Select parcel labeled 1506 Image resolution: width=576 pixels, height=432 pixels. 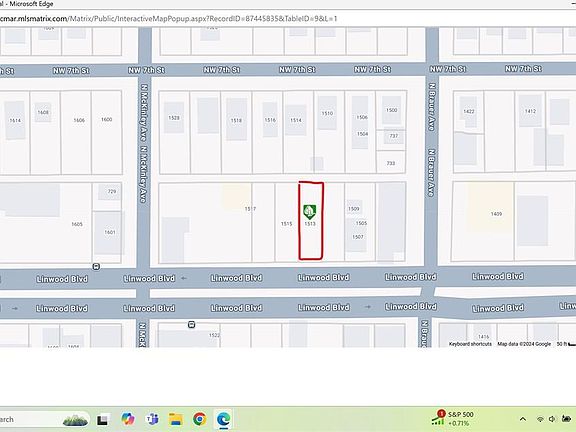click(x=362, y=117)
